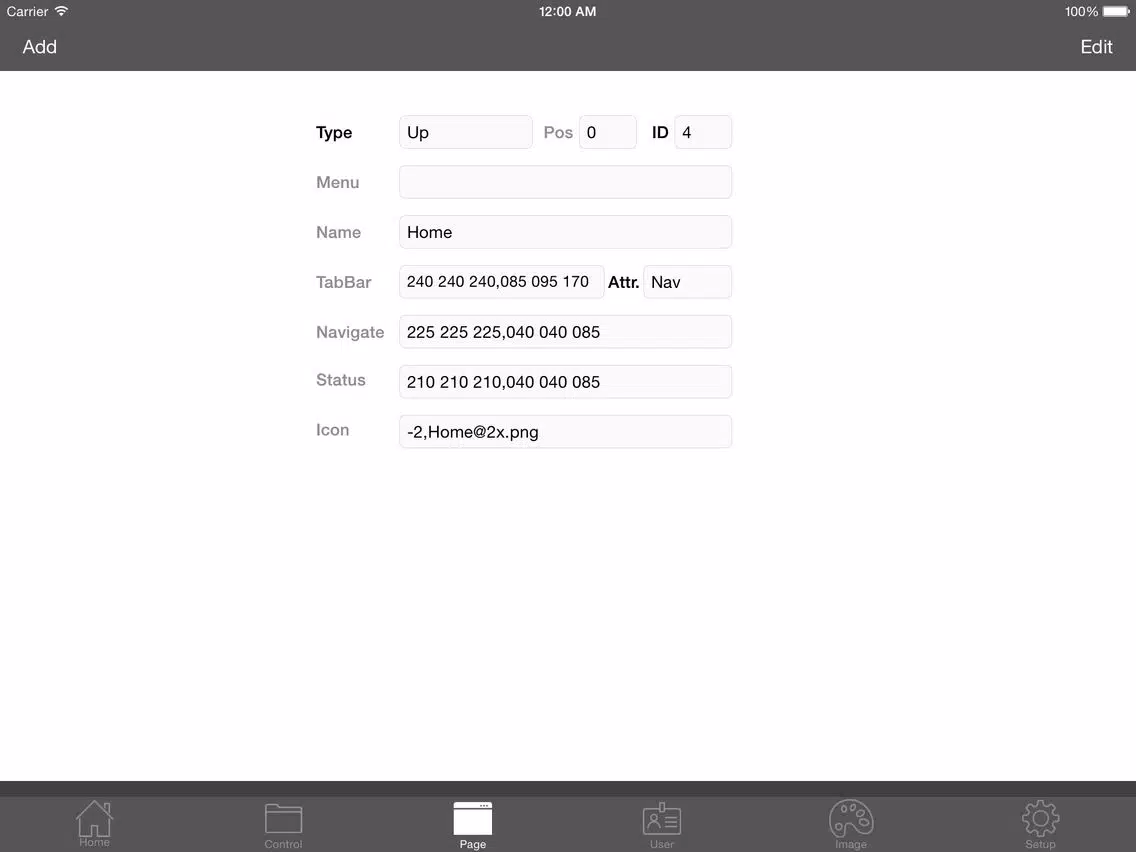1136x852 pixels.
Task: Tap the Edit button
Action: 1096,47
